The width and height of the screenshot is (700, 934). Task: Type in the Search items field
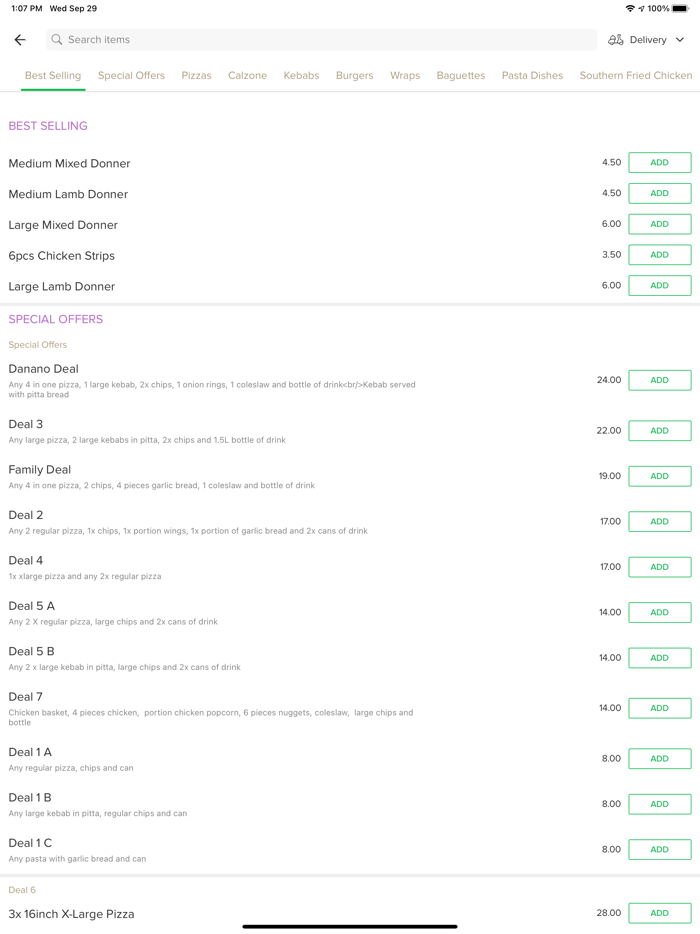tap(320, 40)
